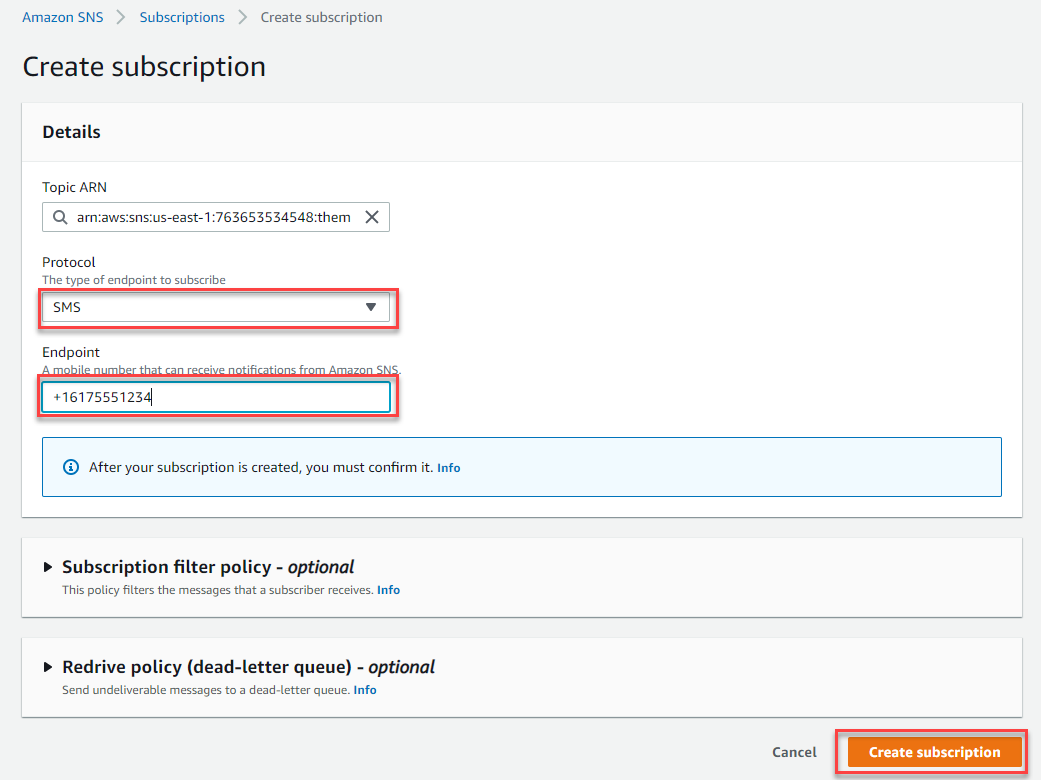Image resolution: width=1041 pixels, height=780 pixels.
Task: Open Info link for dead-letter queue
Action: coord(364,690)
